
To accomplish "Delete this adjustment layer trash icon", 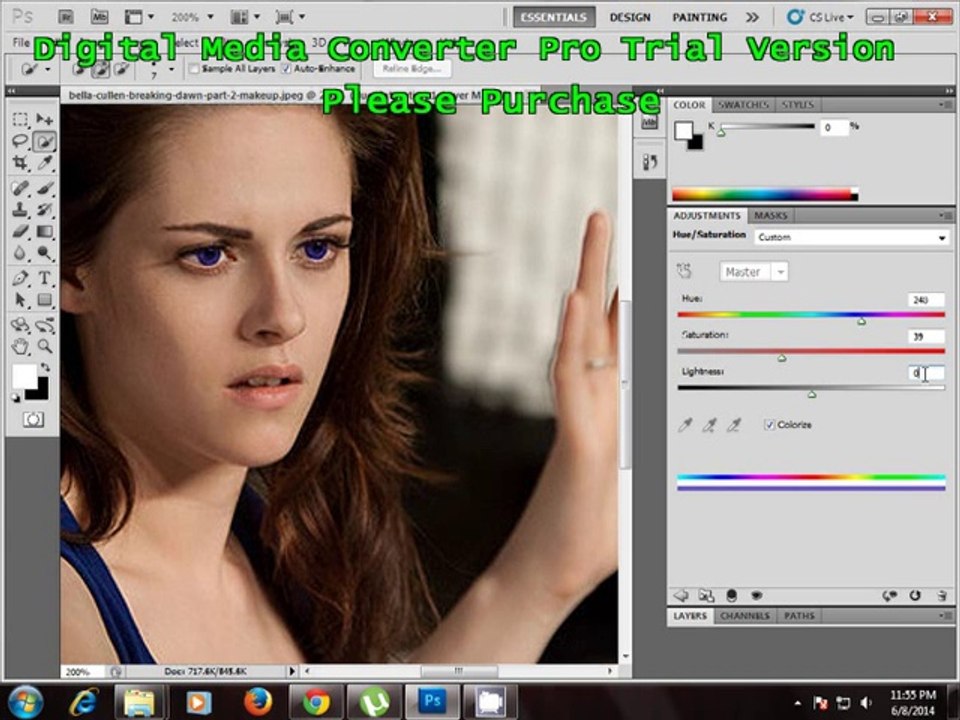I will 942,595.
